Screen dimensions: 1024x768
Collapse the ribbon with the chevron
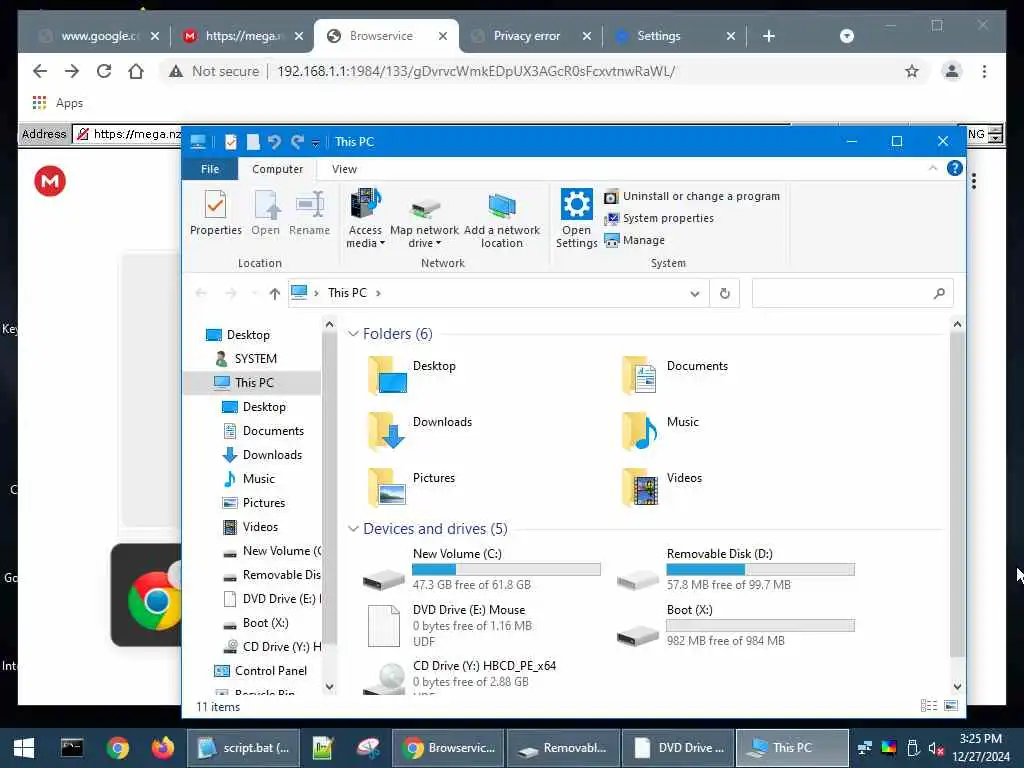(x=933, y=168)
